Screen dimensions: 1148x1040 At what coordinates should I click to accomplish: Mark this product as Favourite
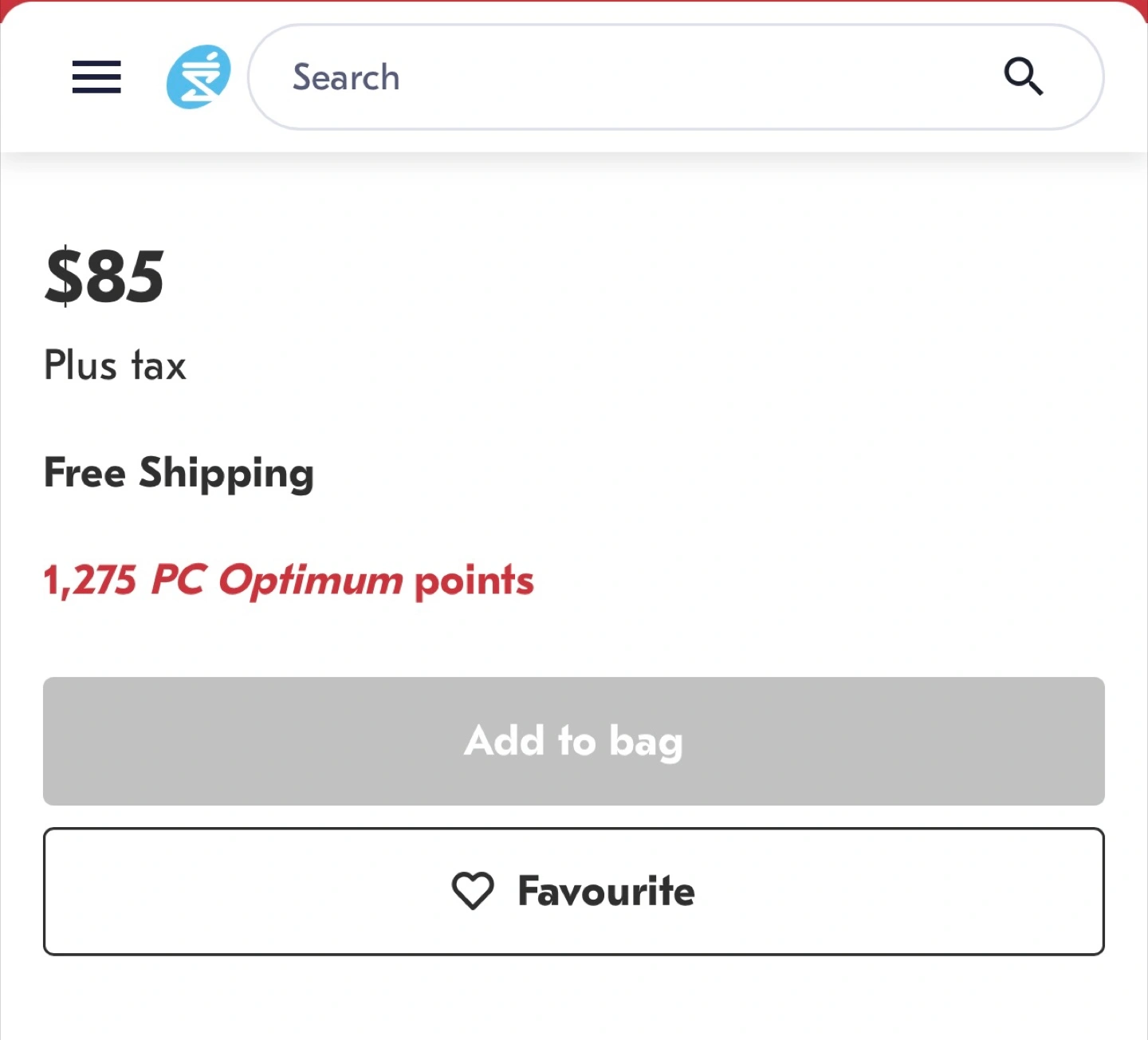[x=574, y=891]
